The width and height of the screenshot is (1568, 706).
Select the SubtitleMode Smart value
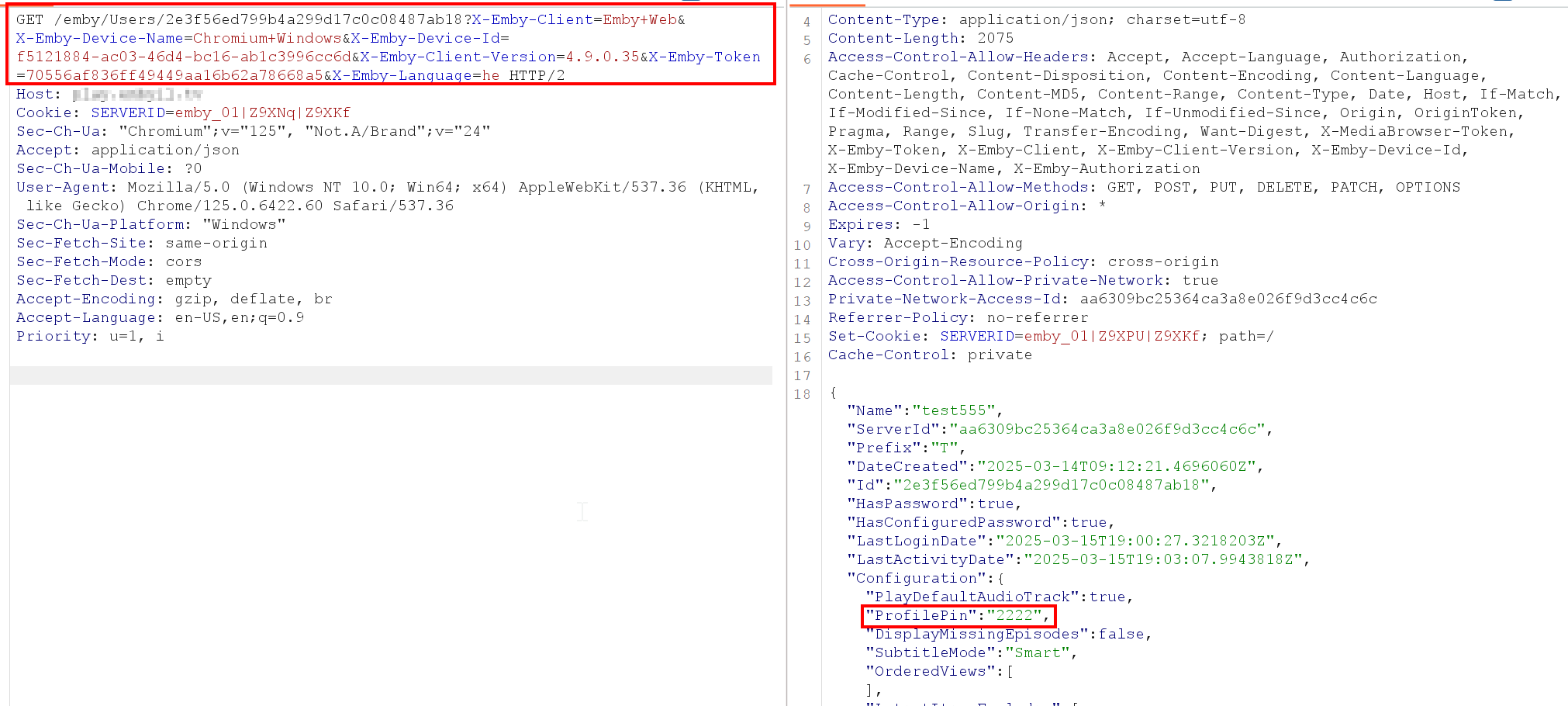[x=1039, y=652]
